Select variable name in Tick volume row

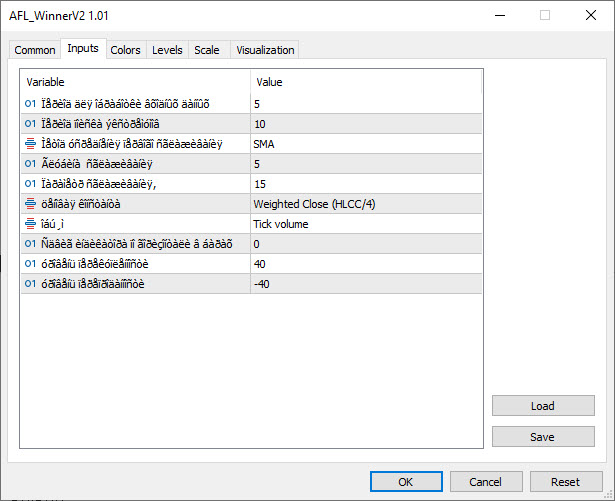(52, 224)
